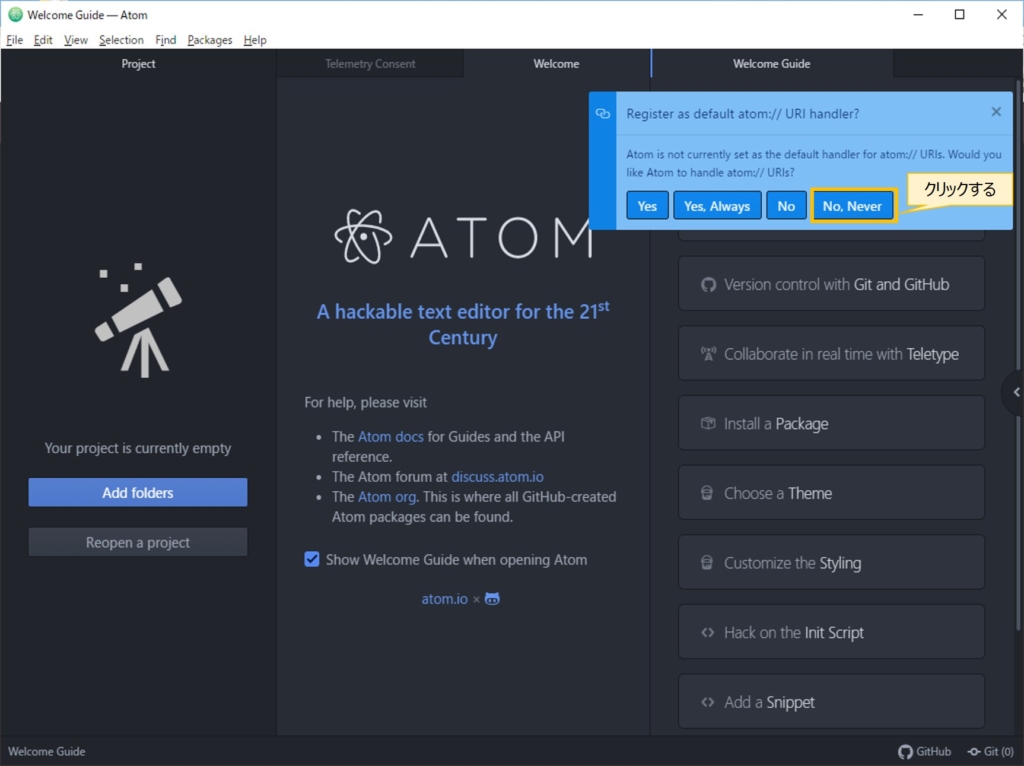Click the radio tower icon beside Teletype
The image size is (1024, 766).
(x=708, y=354)
